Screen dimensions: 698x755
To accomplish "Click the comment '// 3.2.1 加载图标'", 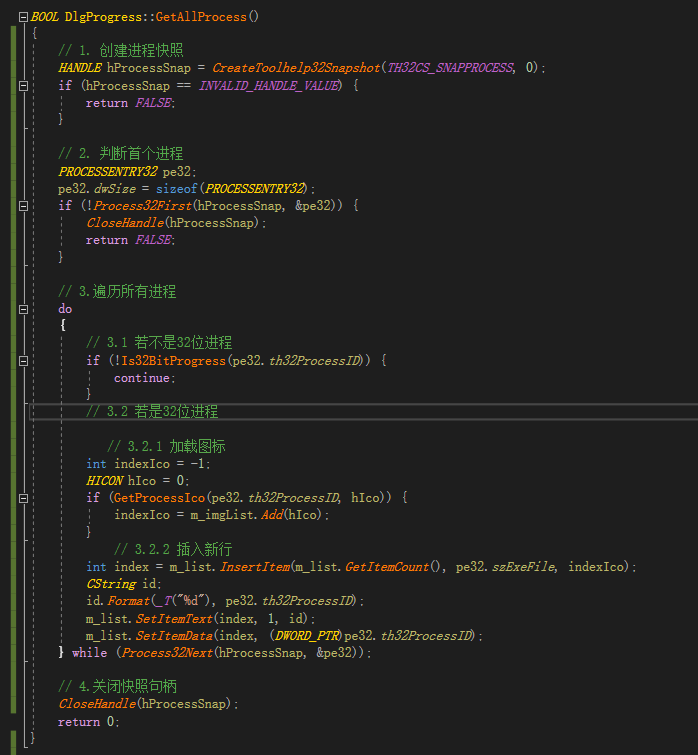I will tap(166, 446).
